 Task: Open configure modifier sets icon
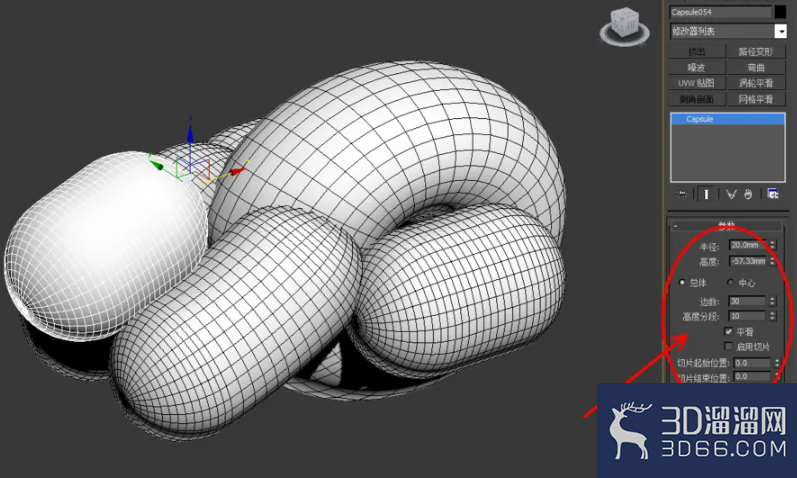[773, 194]
